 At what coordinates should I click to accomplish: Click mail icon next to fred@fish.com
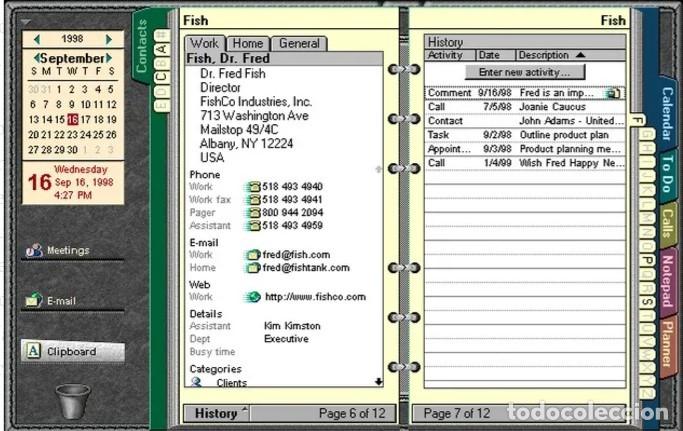252,255
